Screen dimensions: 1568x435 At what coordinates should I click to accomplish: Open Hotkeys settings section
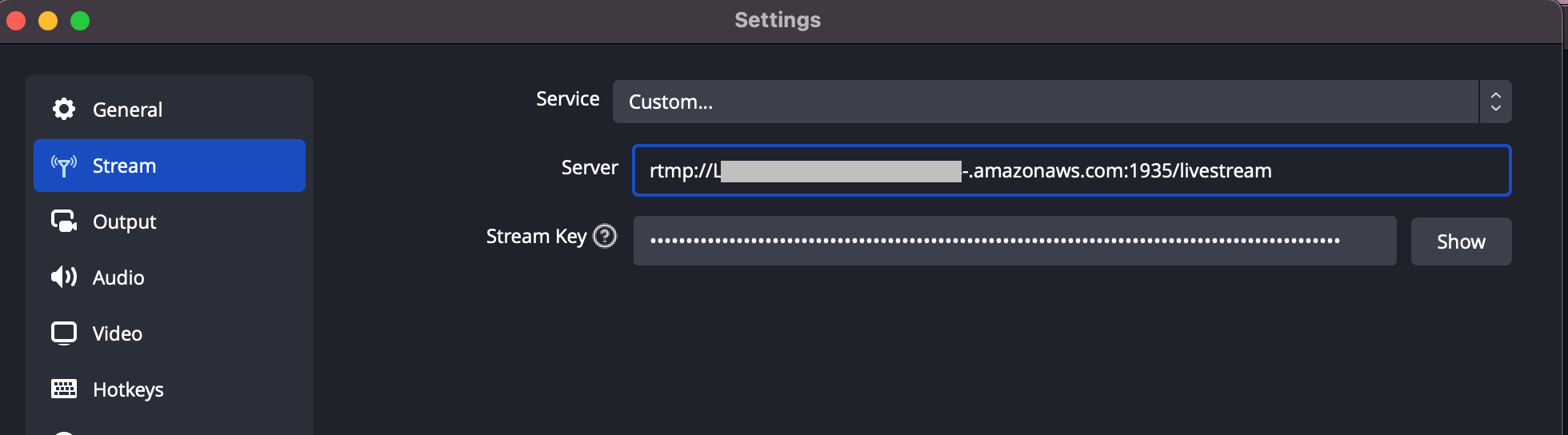(170, 389)
